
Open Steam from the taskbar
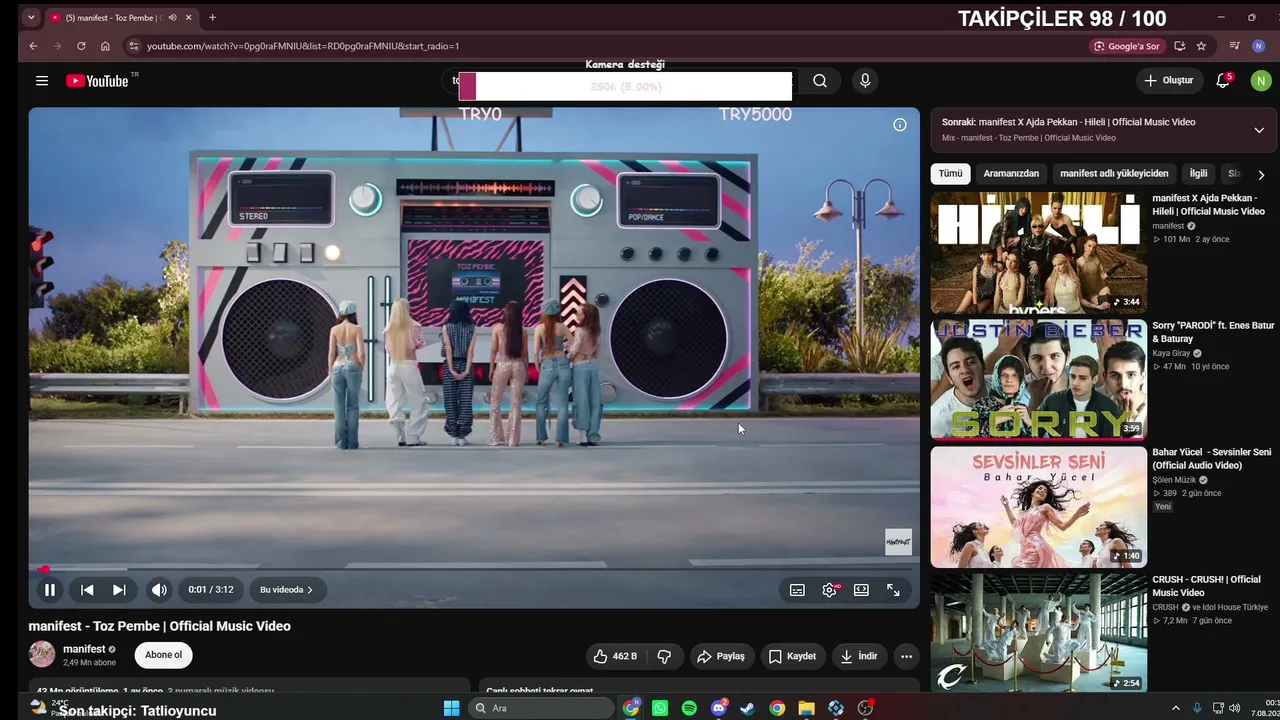coord(747,708)
